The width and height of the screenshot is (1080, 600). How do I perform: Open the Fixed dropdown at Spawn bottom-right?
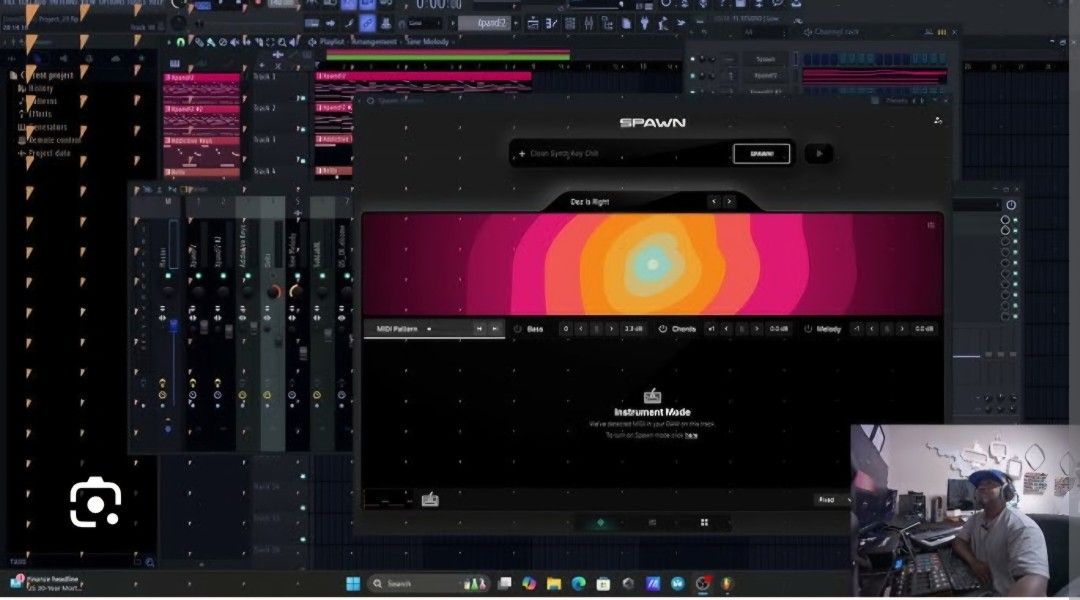(832, 499)
